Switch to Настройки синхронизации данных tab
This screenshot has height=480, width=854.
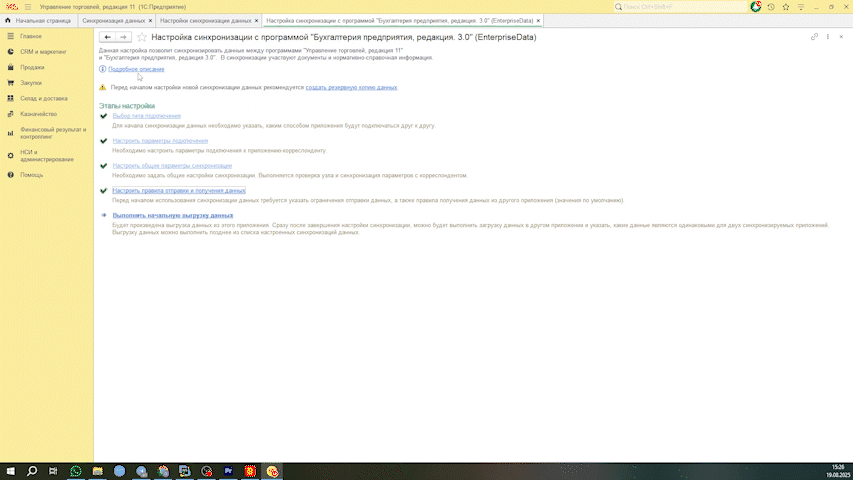(205, 21)
